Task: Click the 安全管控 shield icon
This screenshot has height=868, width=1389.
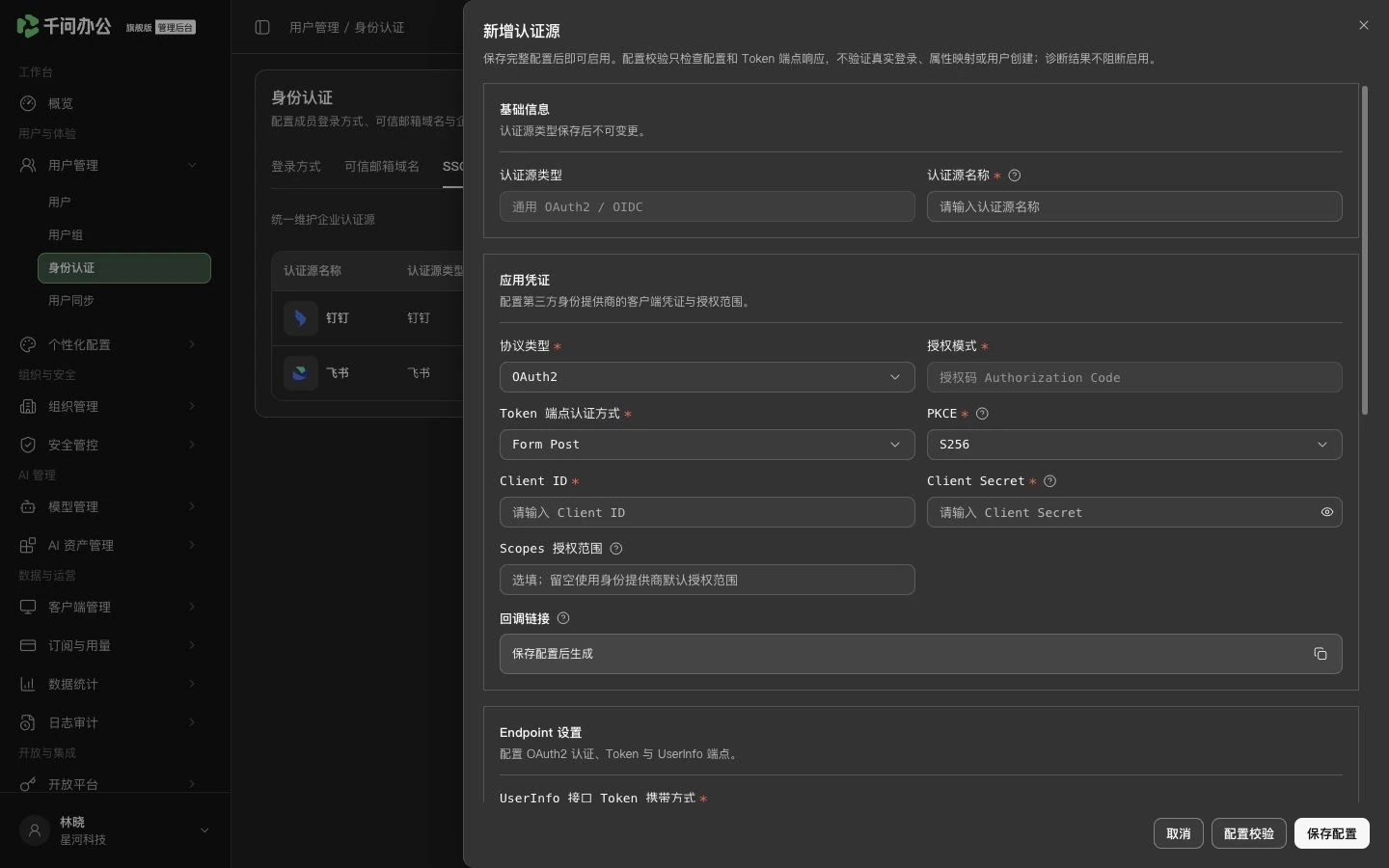Action: coord(28,445)
